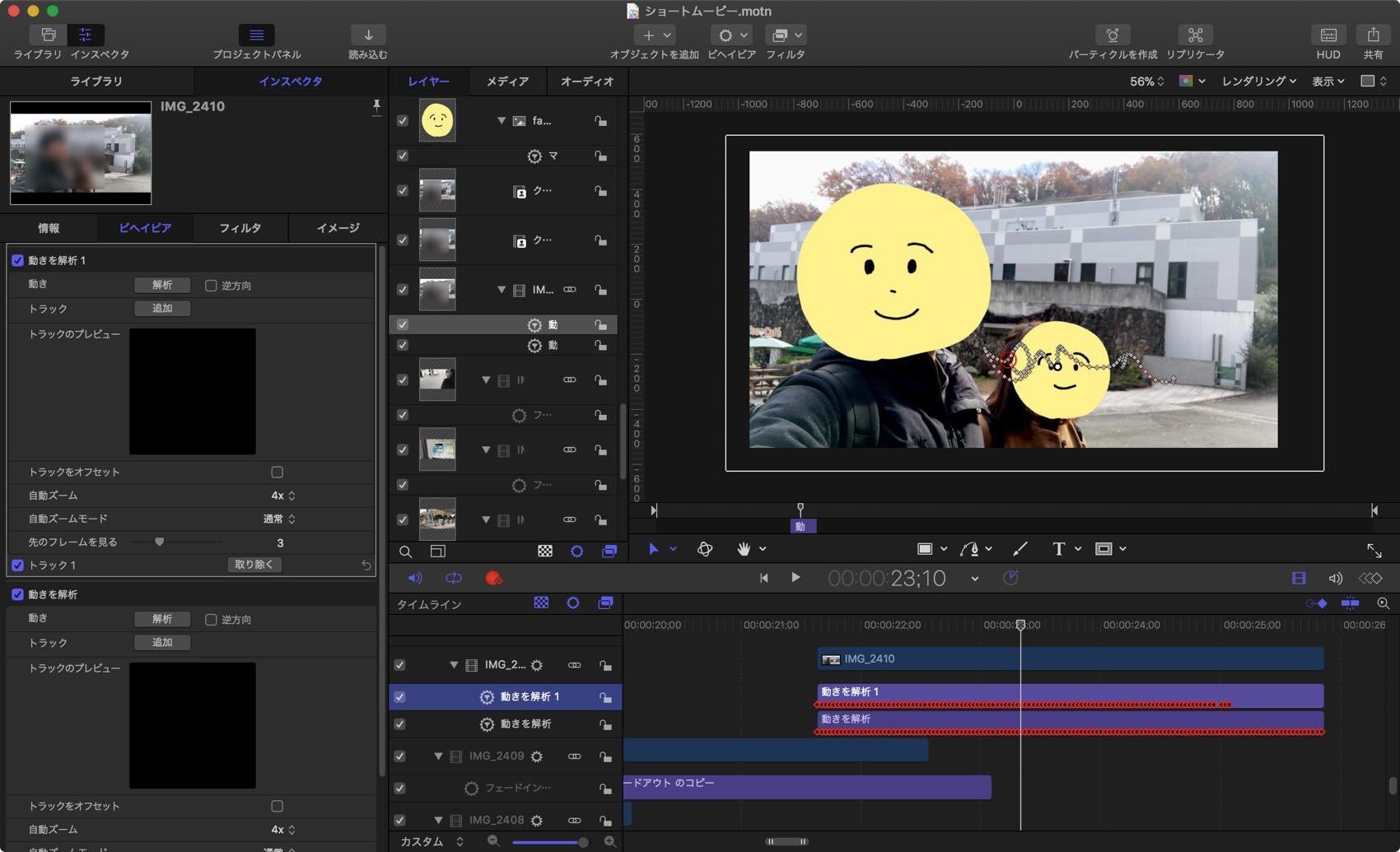Click the Replicator (リプリケータ) icon
The height and width of the screenshot is (852, 1400).
[x=1195, y=35]
